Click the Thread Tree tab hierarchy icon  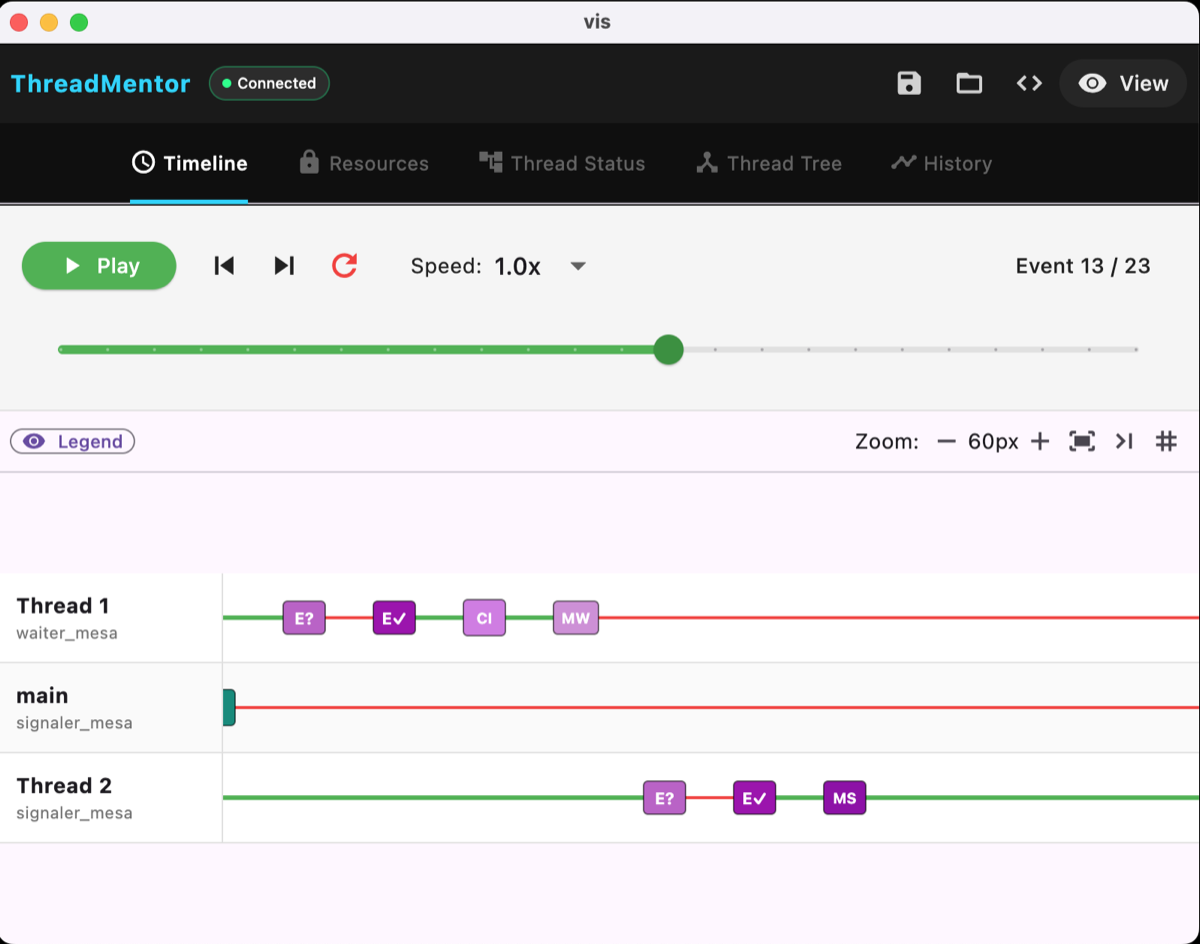click(707, 162)
